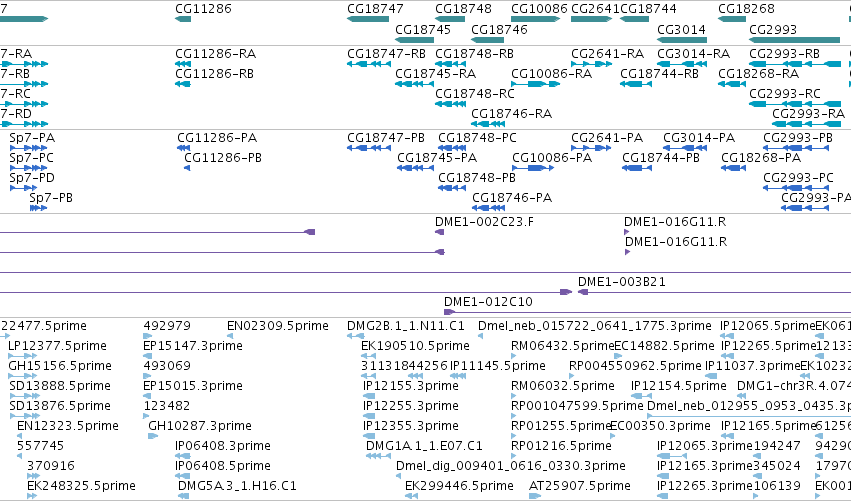Select the CG18745 gene label

point(423,29)
